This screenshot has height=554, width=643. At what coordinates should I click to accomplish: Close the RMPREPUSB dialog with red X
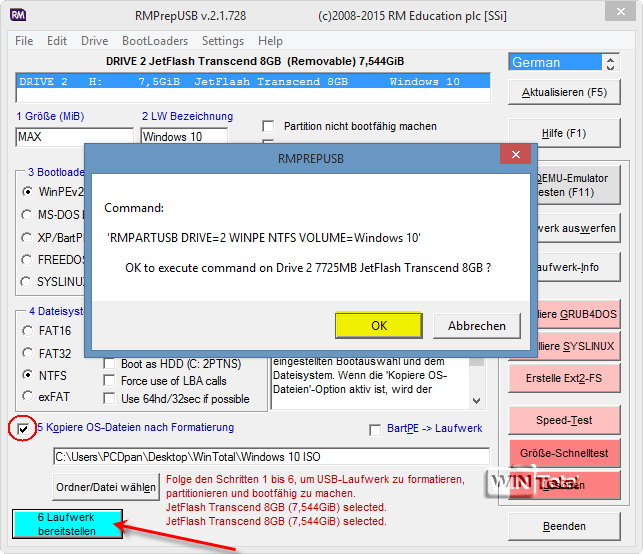515,155
